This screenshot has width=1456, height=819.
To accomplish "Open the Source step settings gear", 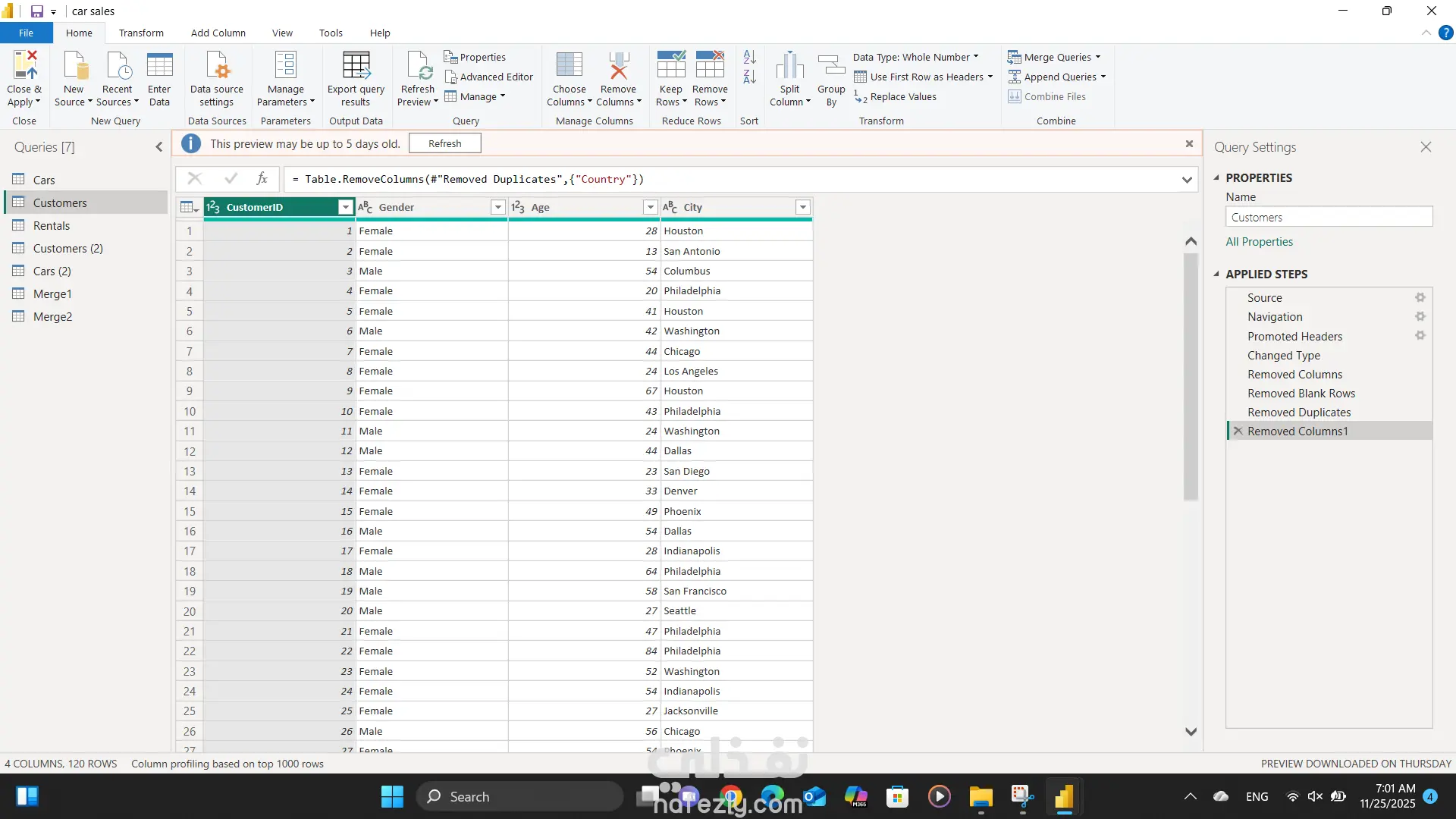I will click(x=1420, y=298).
